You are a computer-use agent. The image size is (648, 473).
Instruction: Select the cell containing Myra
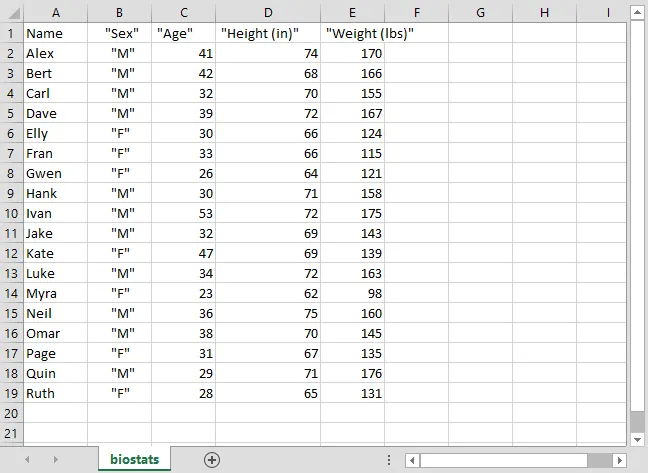55,293
